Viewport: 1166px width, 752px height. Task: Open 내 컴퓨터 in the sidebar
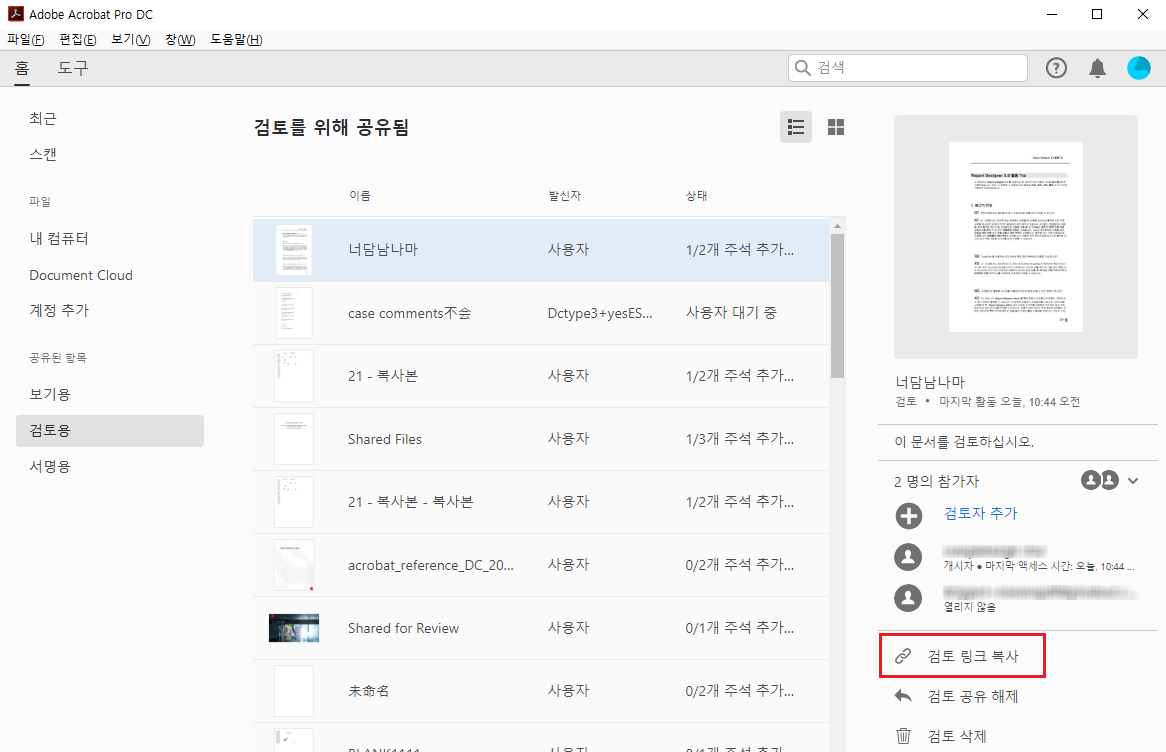point(59,239)
